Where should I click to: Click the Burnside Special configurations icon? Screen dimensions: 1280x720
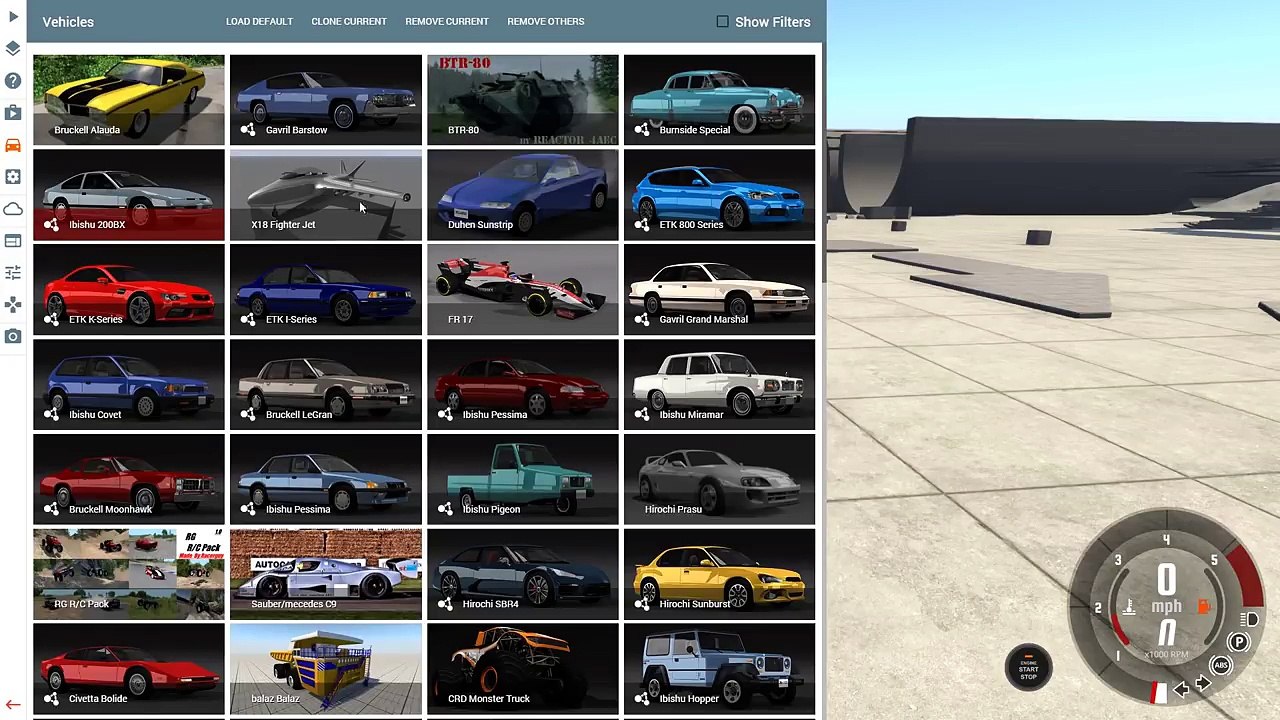(642, 130)
